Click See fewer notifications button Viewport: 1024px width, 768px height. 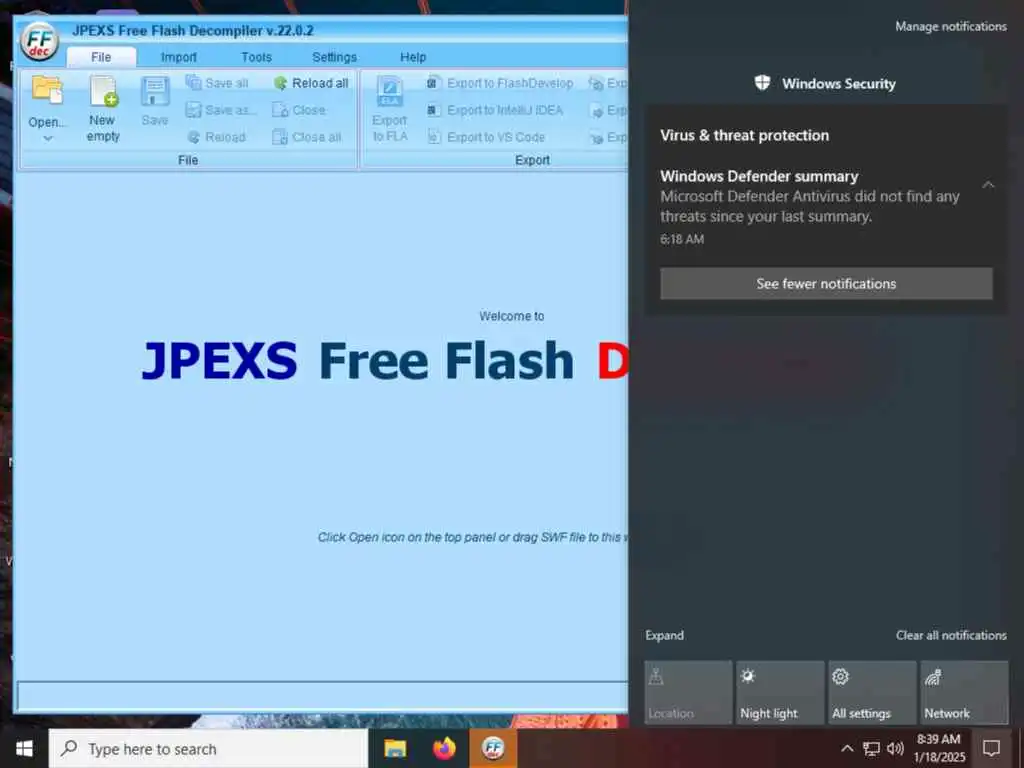(826, 283)
